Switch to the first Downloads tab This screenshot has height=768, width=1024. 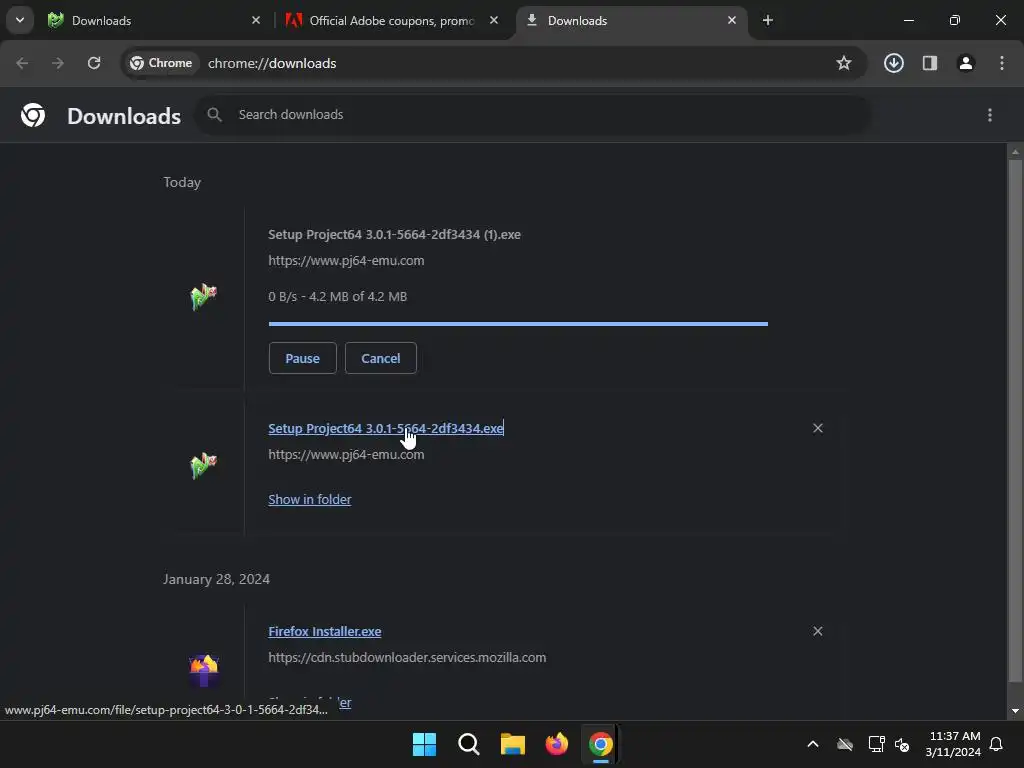point(154,20)
